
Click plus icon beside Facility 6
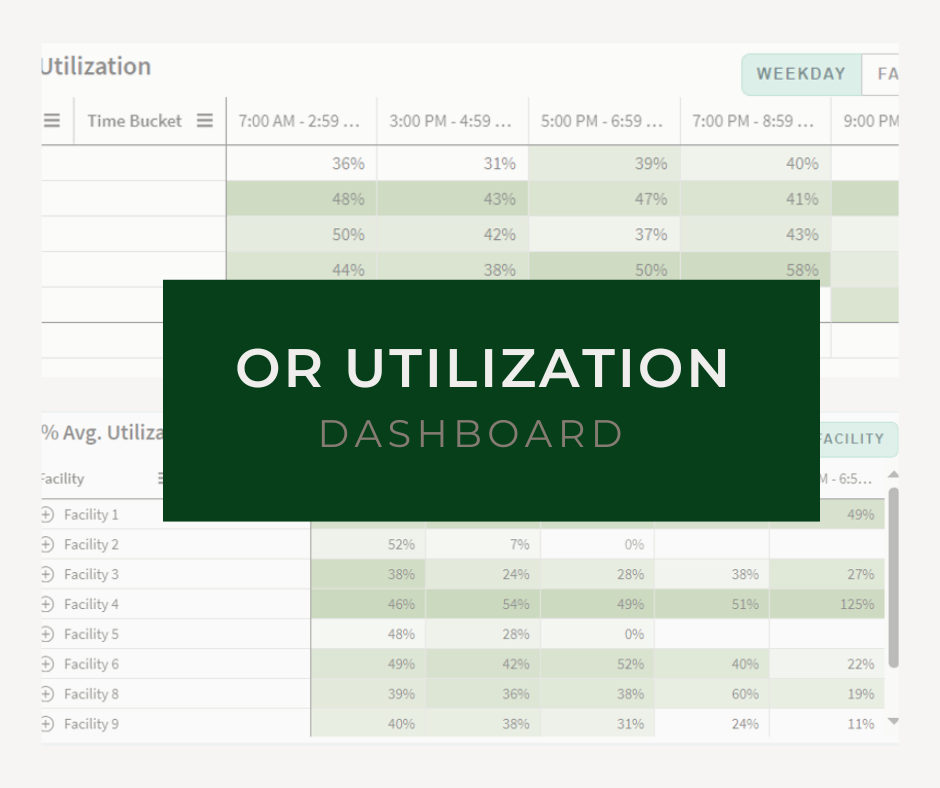tap(47, 664)
